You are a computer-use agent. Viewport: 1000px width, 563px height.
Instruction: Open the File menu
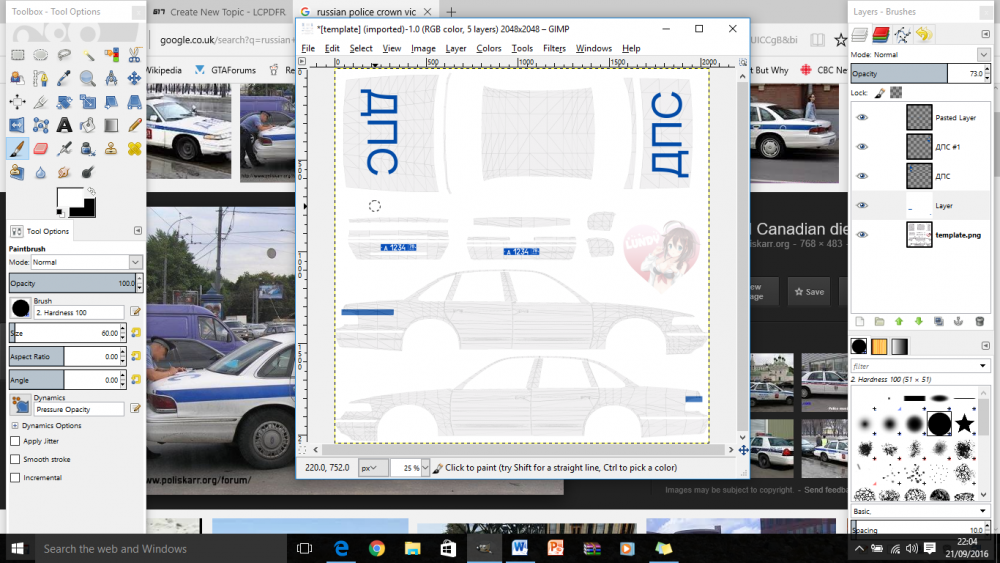point(308,48)
